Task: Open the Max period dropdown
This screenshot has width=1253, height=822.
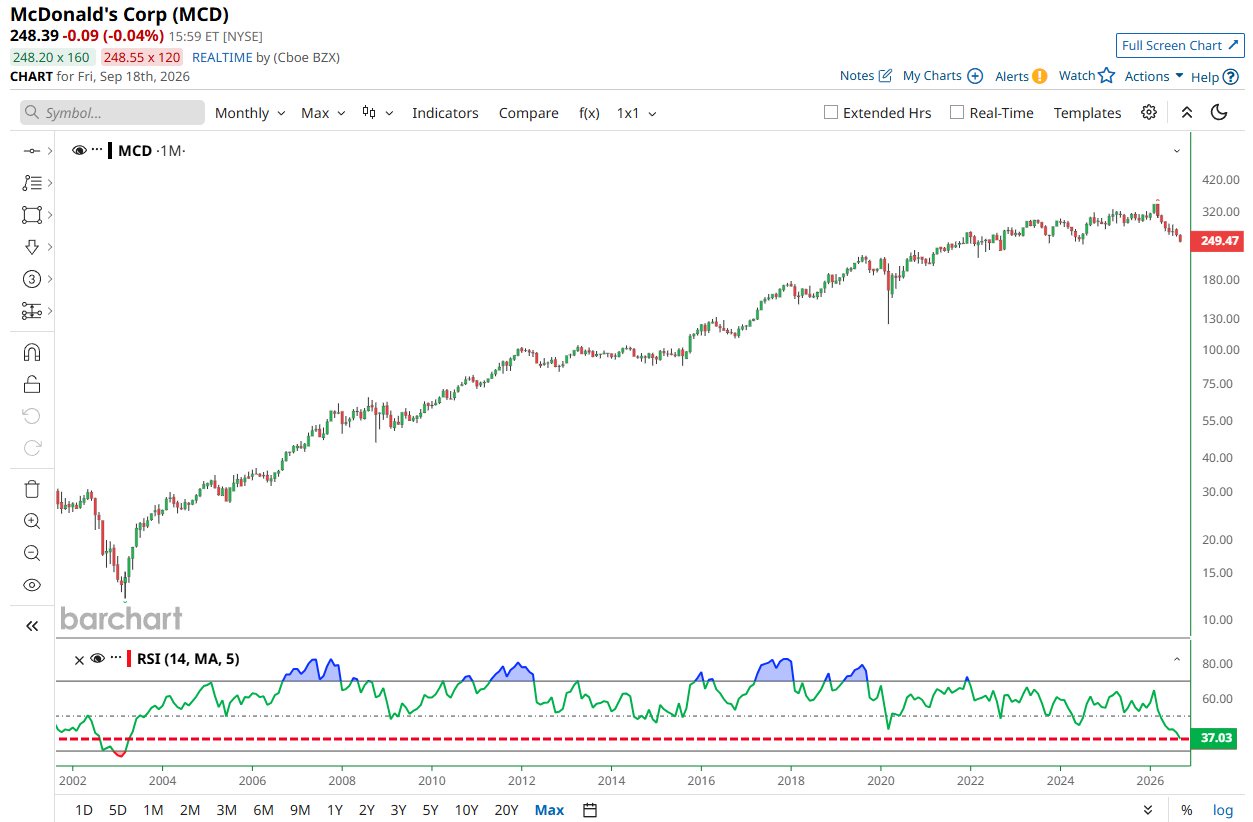Action: [323, 113]
